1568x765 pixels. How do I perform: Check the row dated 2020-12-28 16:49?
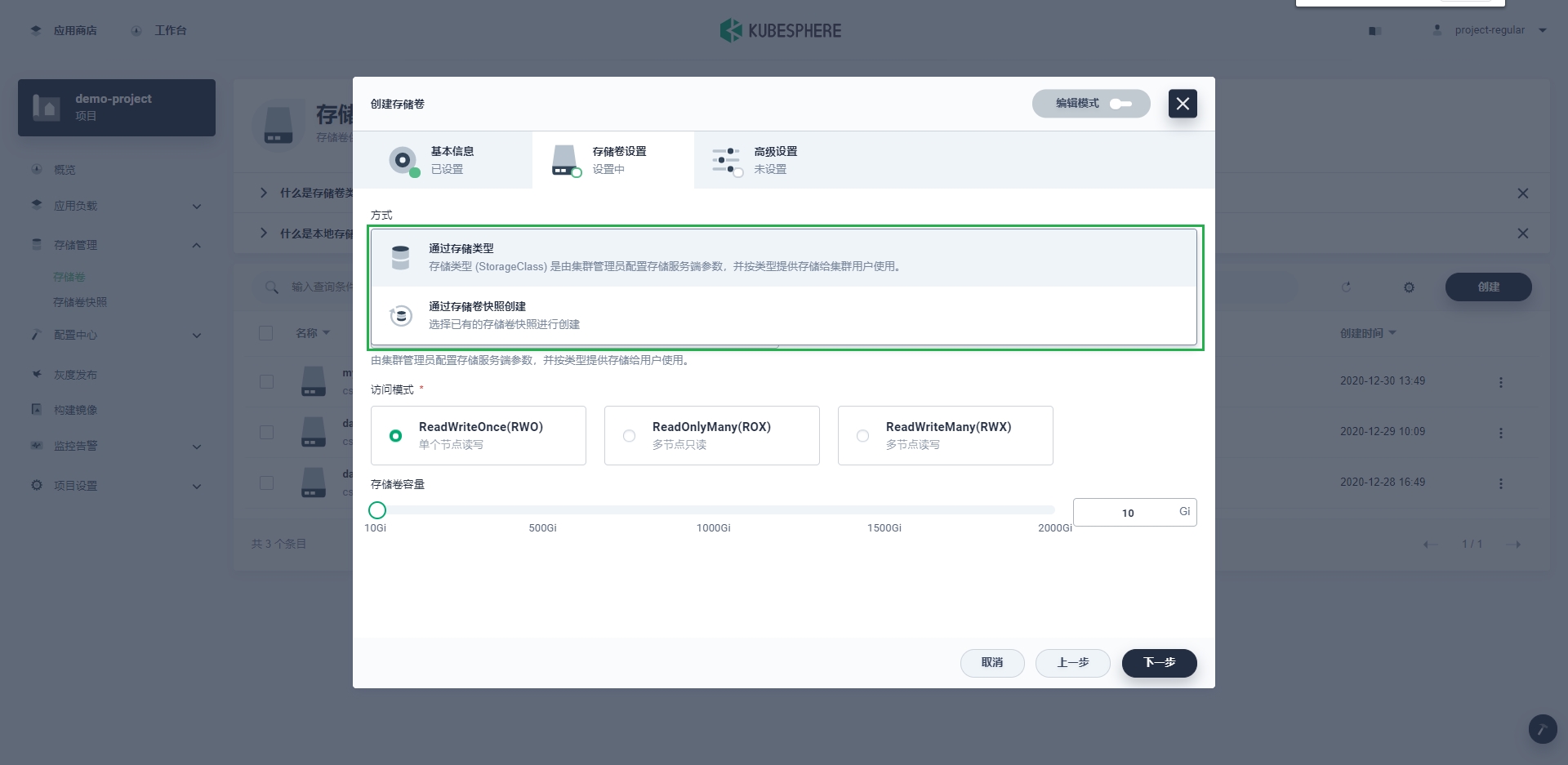point(266,483)
